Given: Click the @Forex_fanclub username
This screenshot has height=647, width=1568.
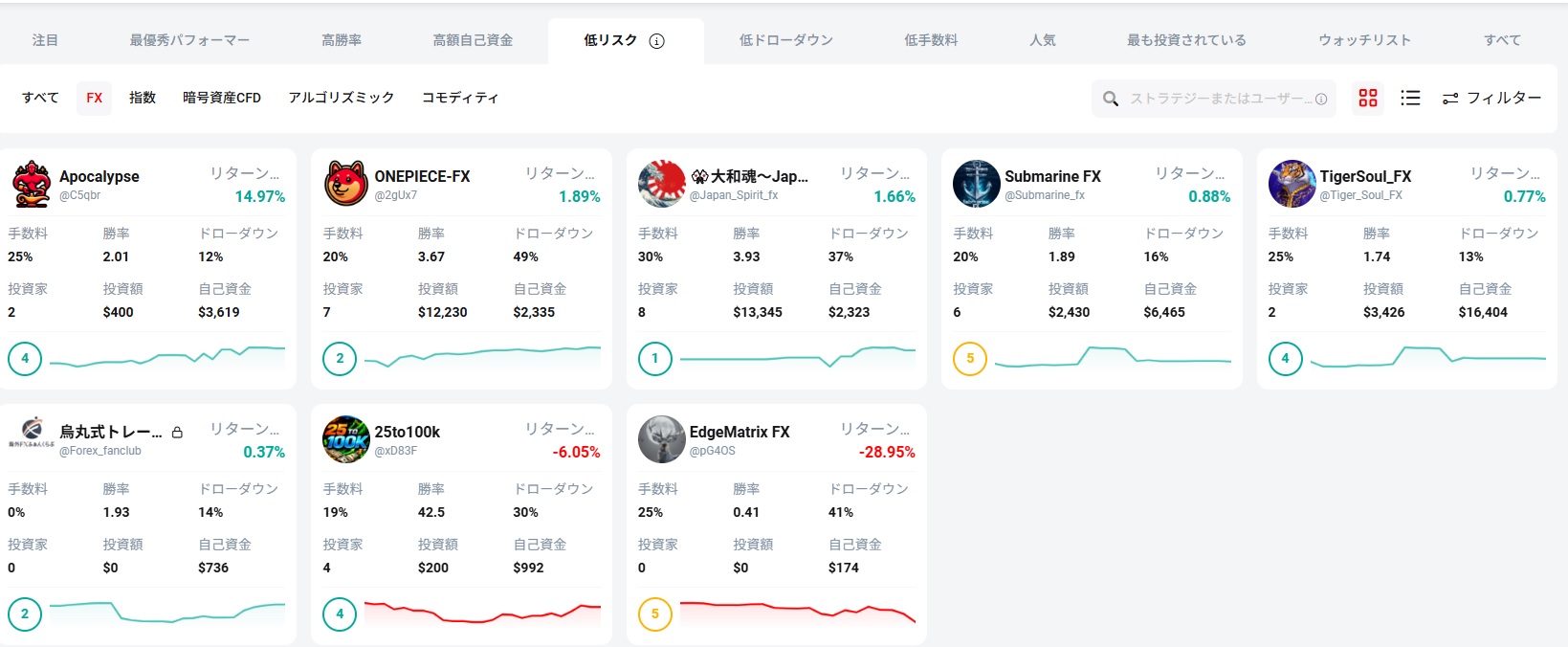Looking at the screenshot, I should point(100,451).
